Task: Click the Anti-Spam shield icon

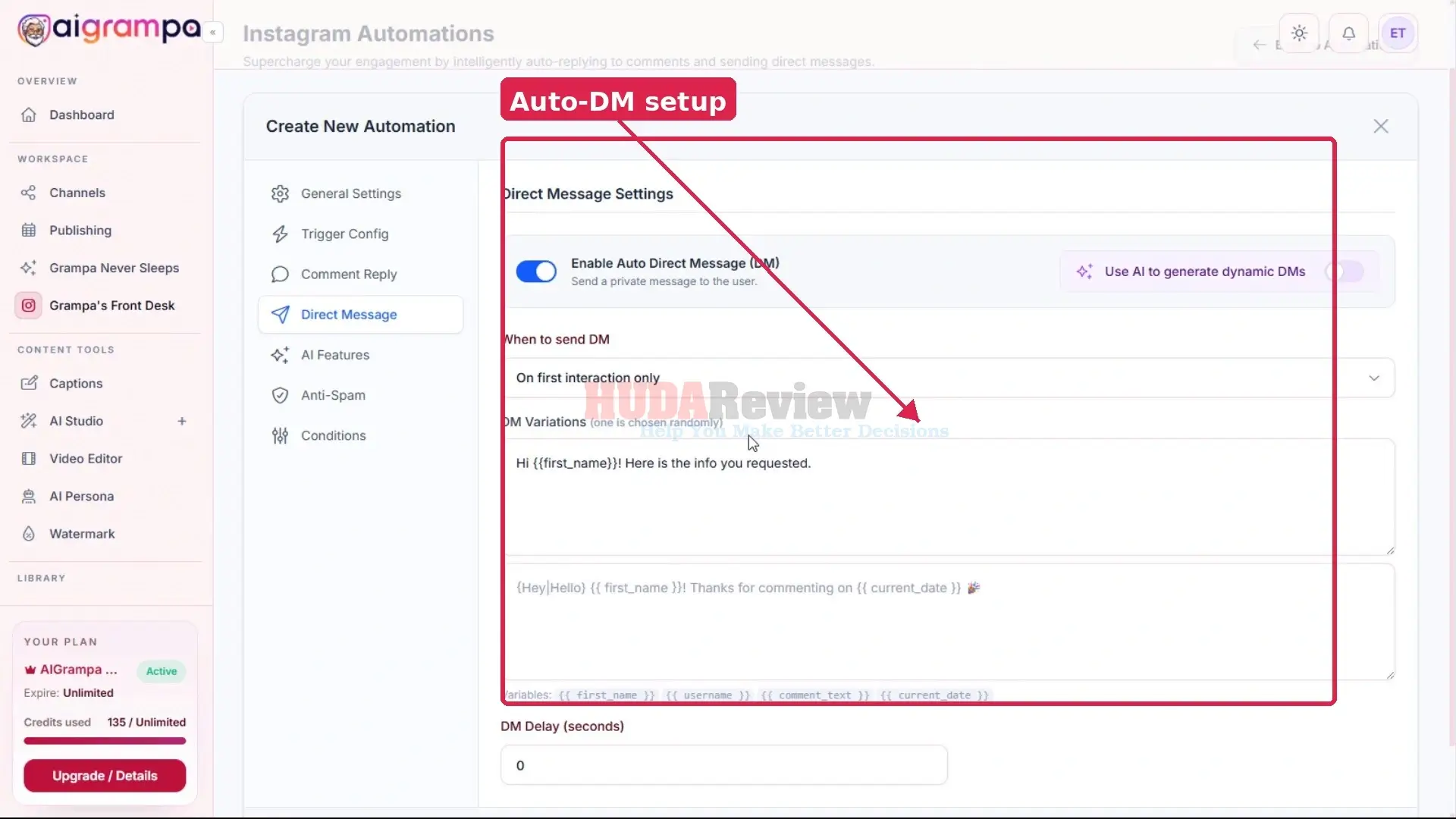Action: coord(280,395)
